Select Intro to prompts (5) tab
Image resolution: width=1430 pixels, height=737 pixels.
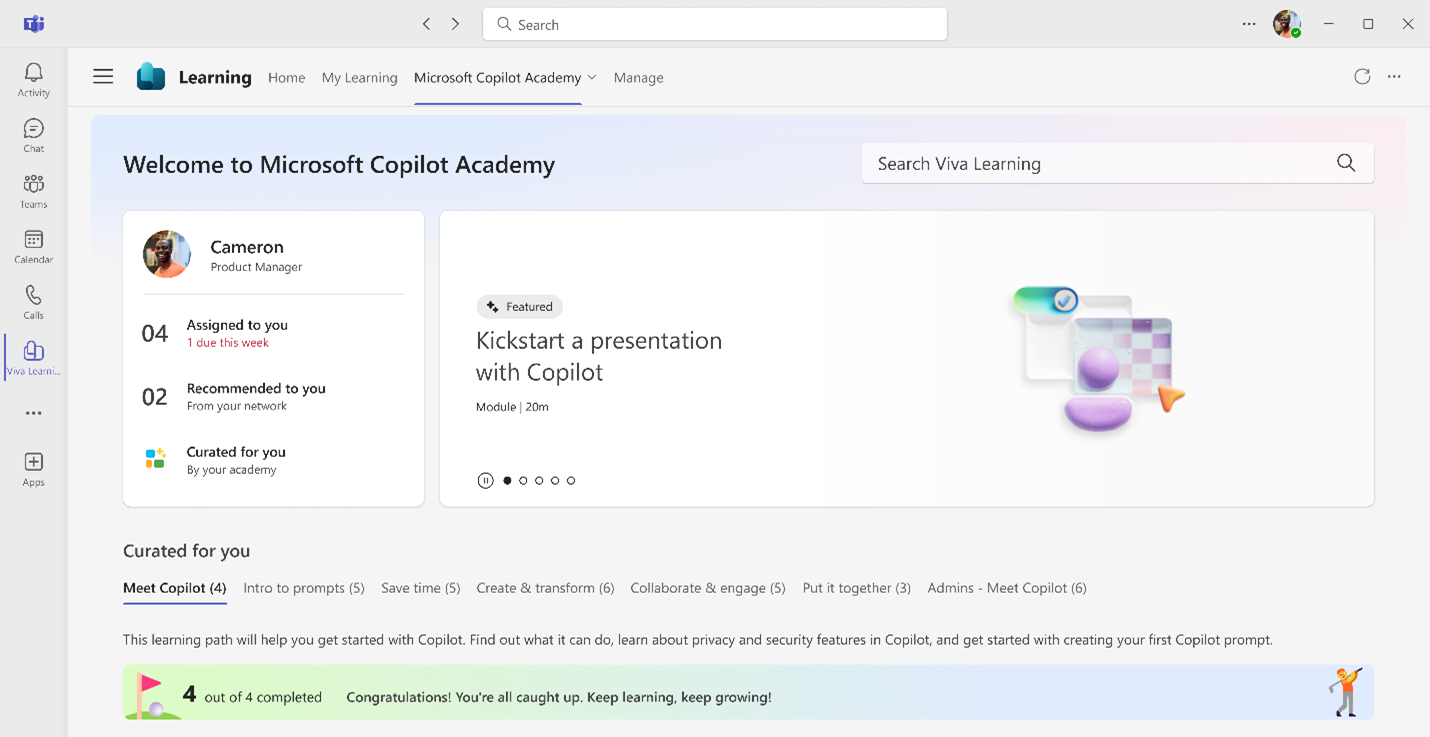point(304,588)
